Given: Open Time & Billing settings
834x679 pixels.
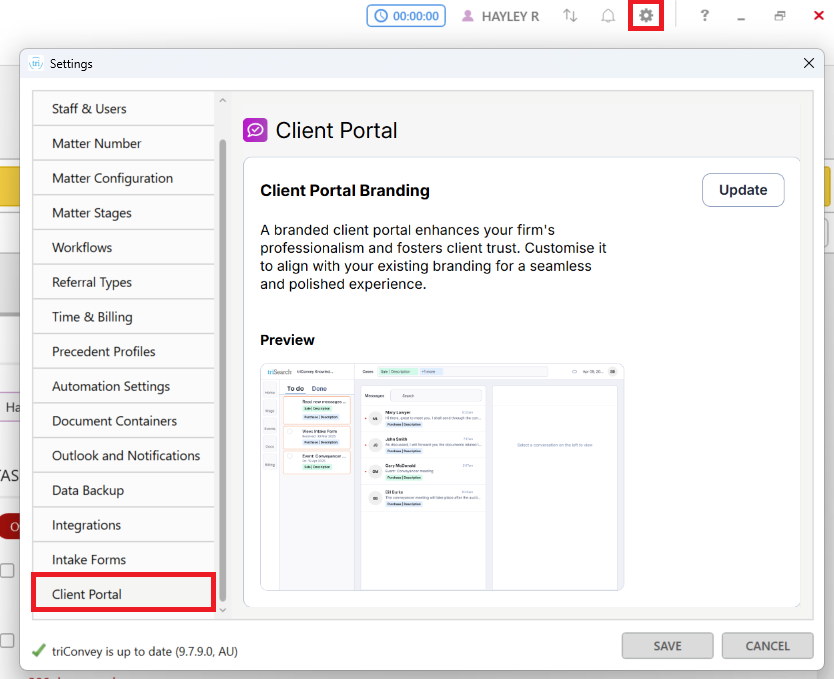Looking at the screenshot, I should pos(123,317).
